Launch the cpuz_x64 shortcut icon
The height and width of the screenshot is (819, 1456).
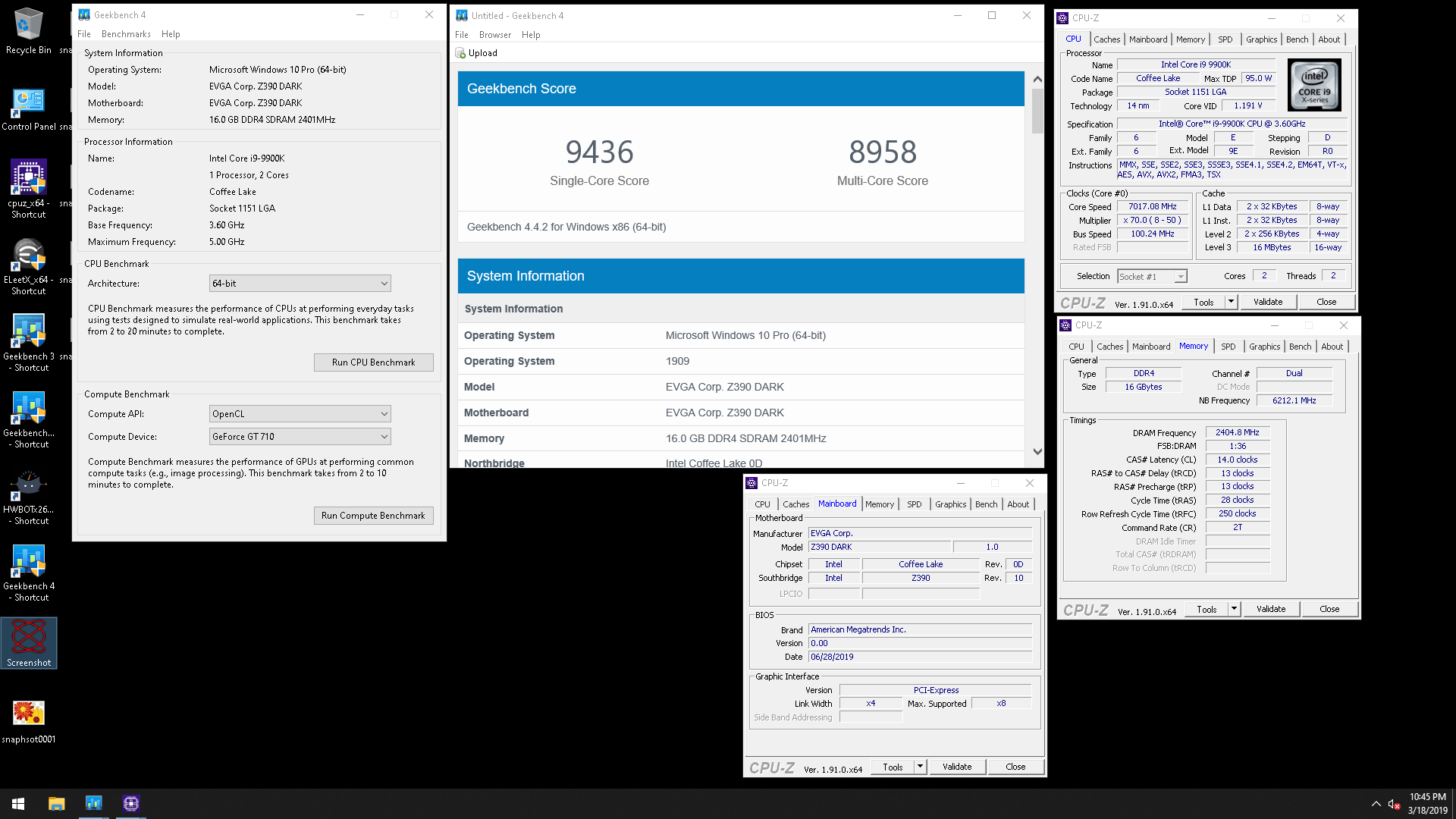[x=29, y=188]
